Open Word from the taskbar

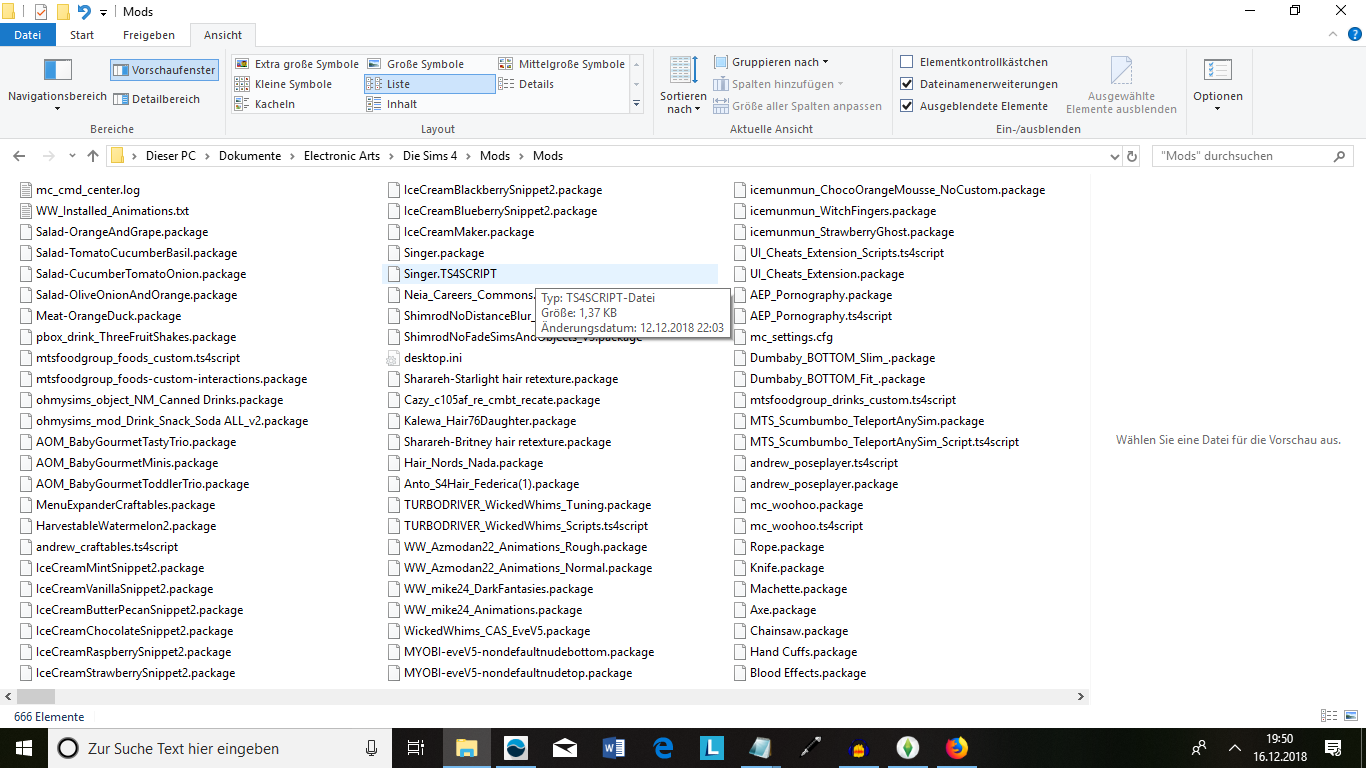click(x=614, y=747)
